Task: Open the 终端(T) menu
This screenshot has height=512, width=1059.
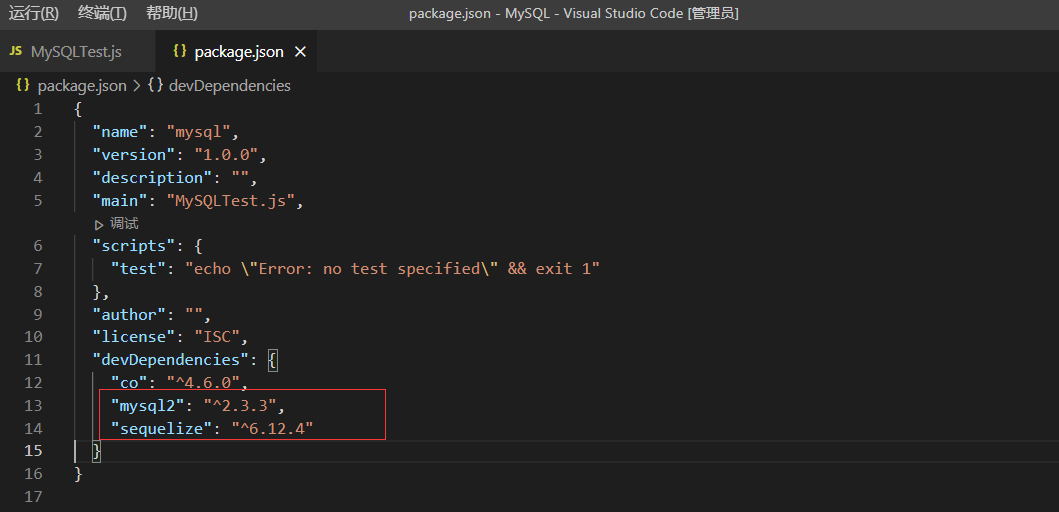Action: pyautogui.click(x=103, y=14)
